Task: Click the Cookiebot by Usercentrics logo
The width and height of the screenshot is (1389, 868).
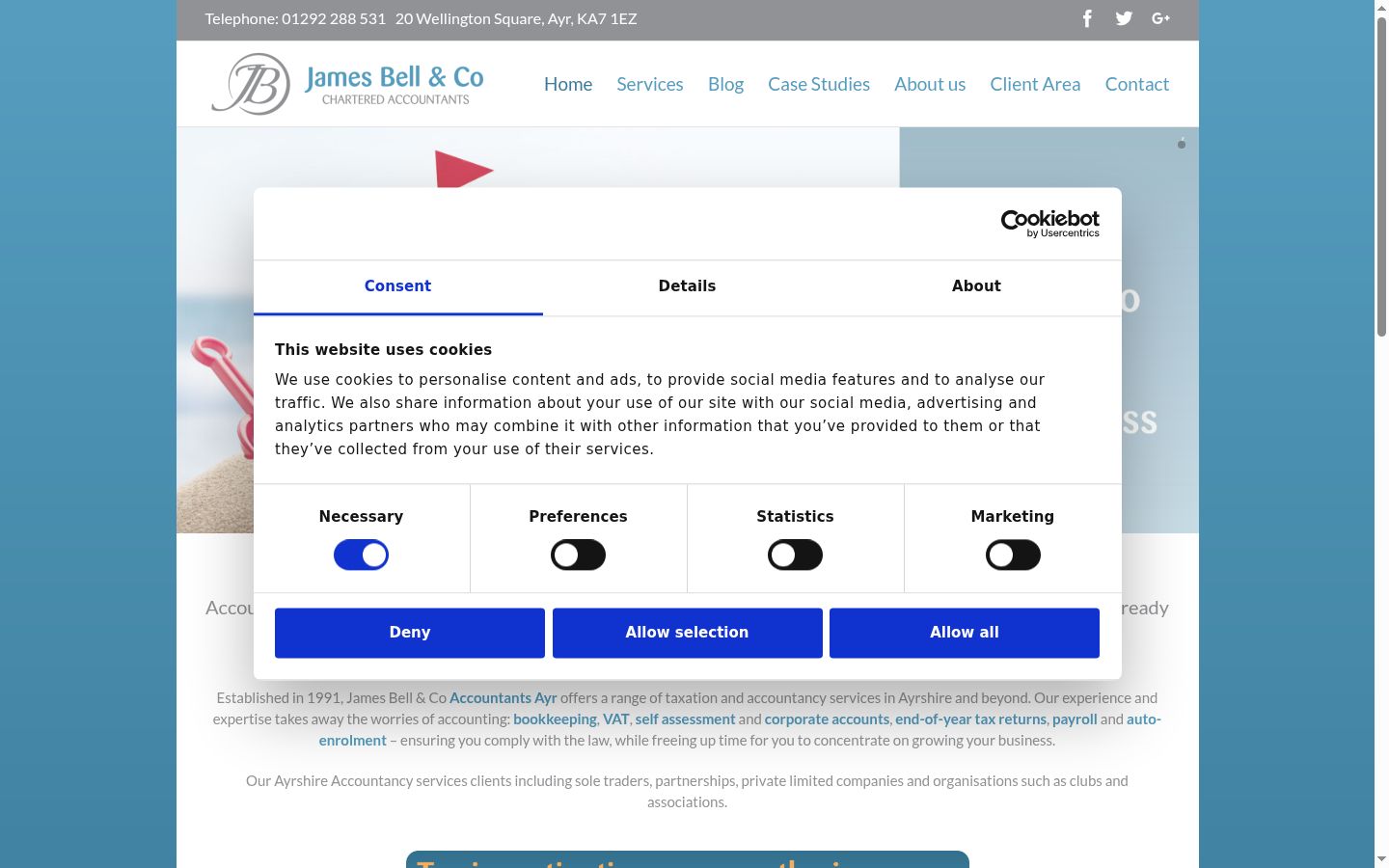Action: coord(1050,224)
